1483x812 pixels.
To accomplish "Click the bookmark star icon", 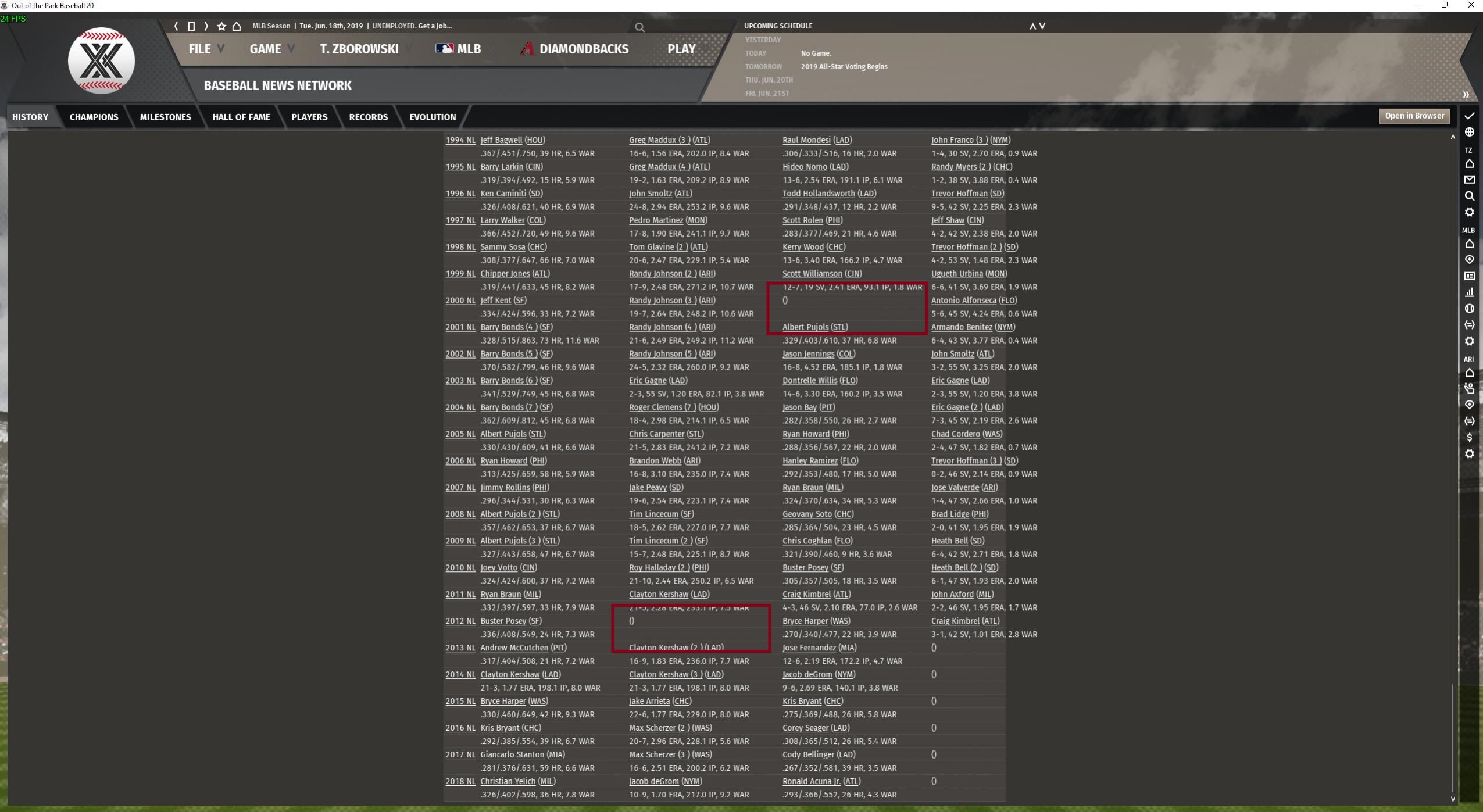I will point(221,26).
